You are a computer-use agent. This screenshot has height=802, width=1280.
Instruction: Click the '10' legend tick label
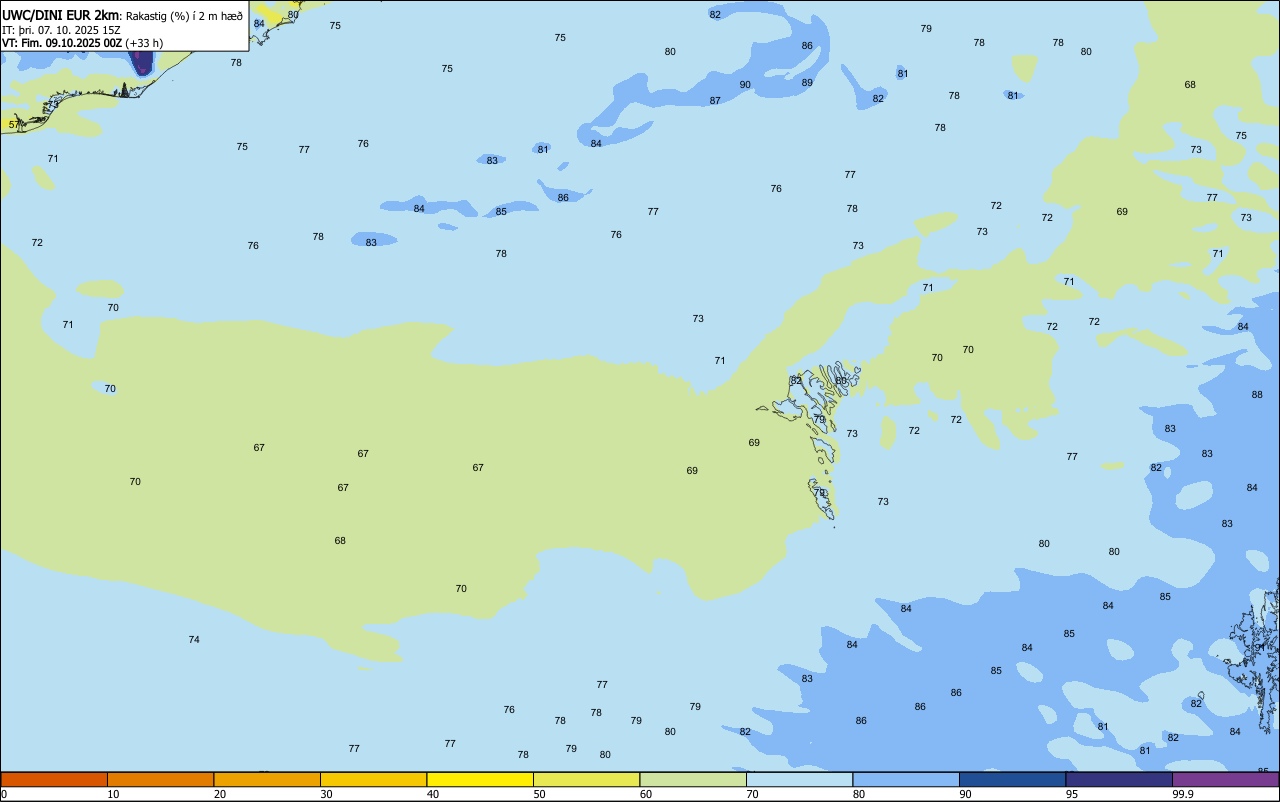tap(113, 794)
